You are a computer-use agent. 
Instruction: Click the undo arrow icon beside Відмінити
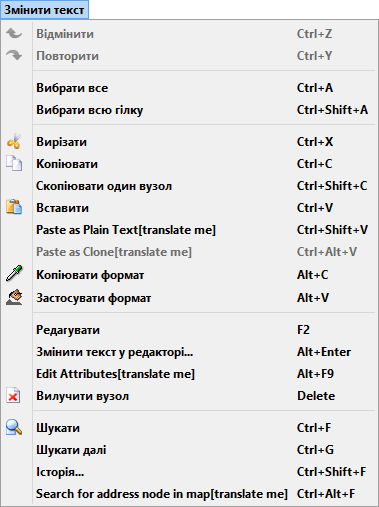click(14, 33)
